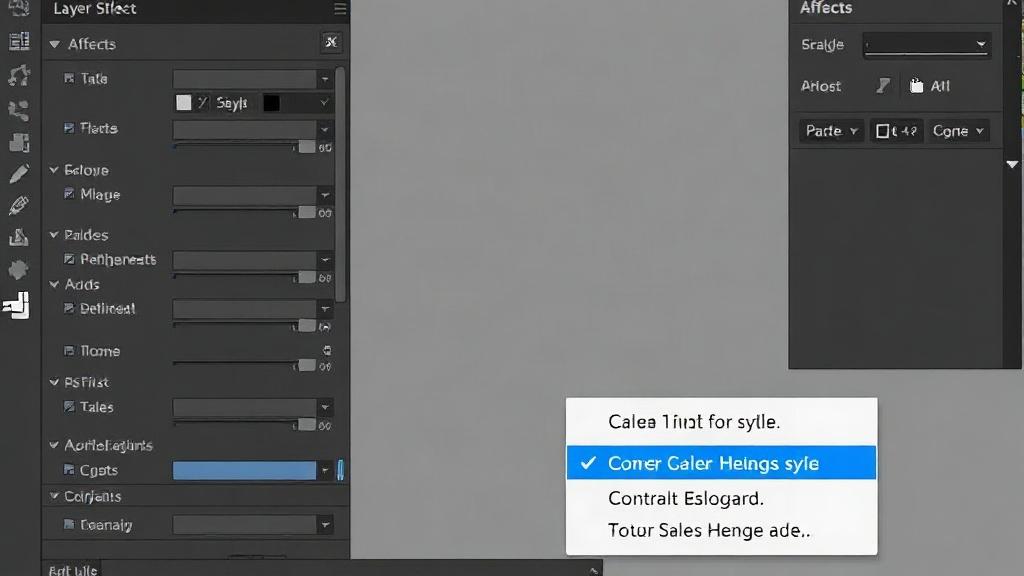Click the blue Cgats value field
The image size is (1024, 576).
[x=245, y=470]
